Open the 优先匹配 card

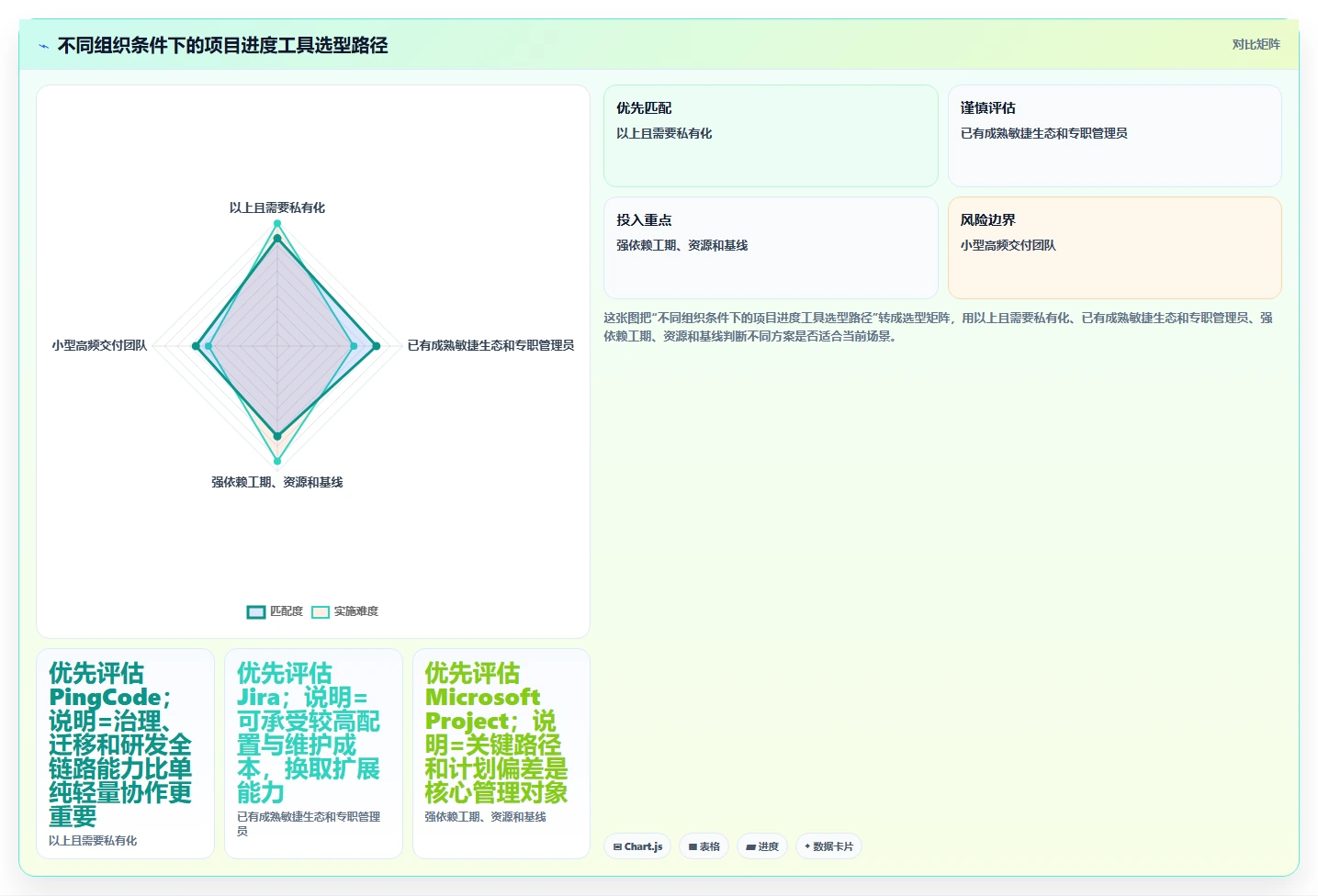tap(771, 136)
